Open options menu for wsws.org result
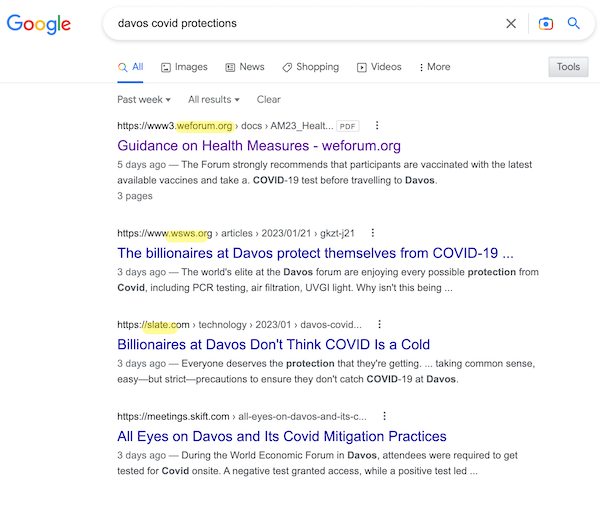Image resolution: width=600 pixels, height=532 pixels. coord(373,233)
